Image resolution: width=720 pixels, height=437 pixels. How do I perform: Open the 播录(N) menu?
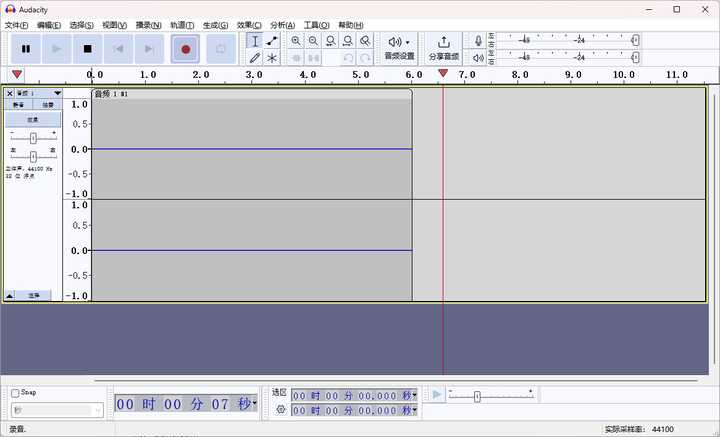[148, 25]
